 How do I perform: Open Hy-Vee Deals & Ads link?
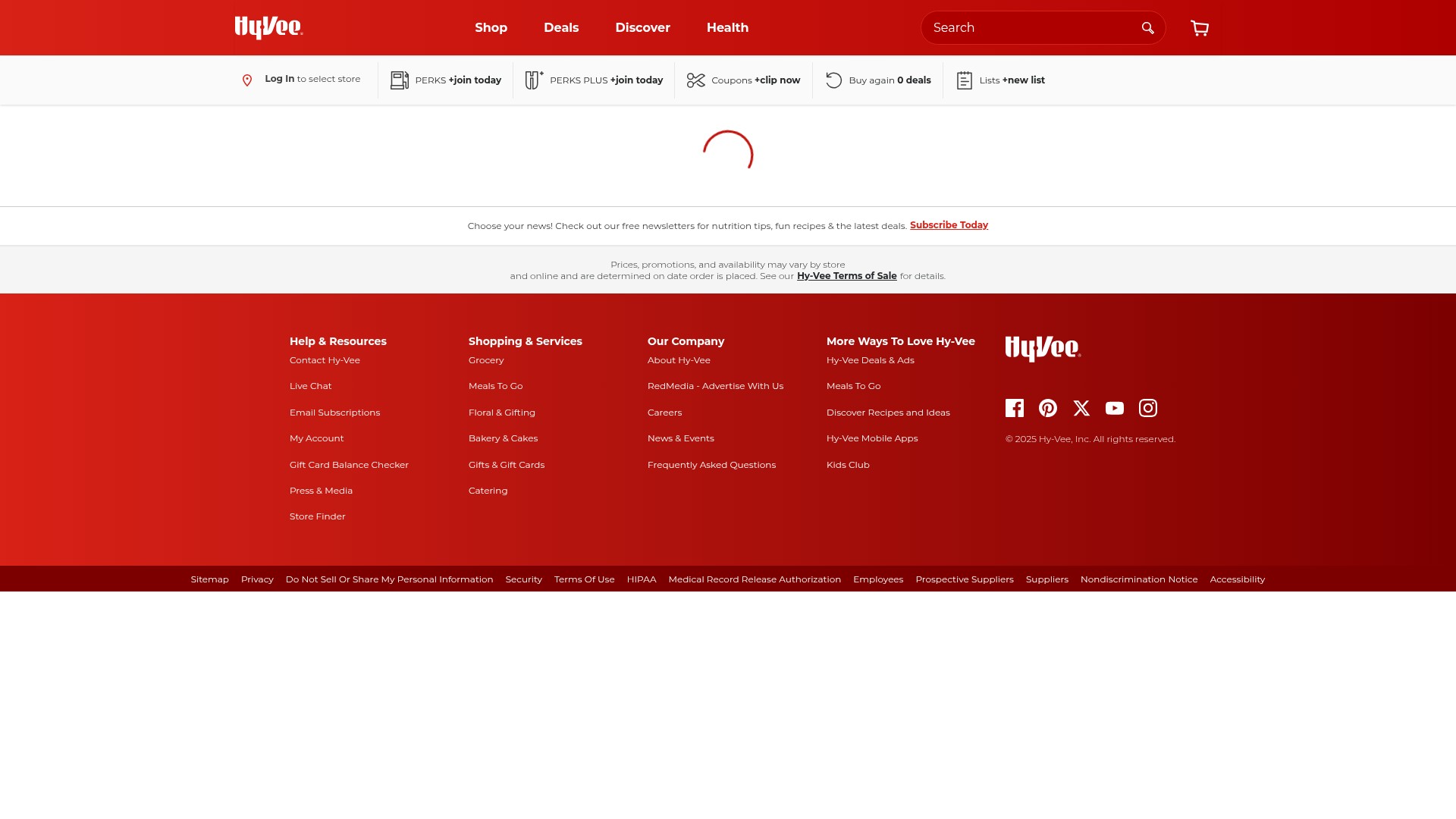point(870,360)
